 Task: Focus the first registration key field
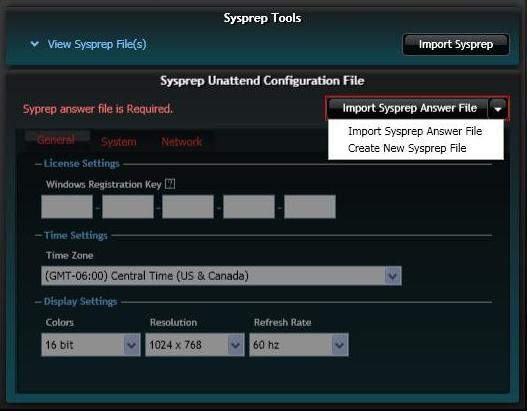[67, 207]
